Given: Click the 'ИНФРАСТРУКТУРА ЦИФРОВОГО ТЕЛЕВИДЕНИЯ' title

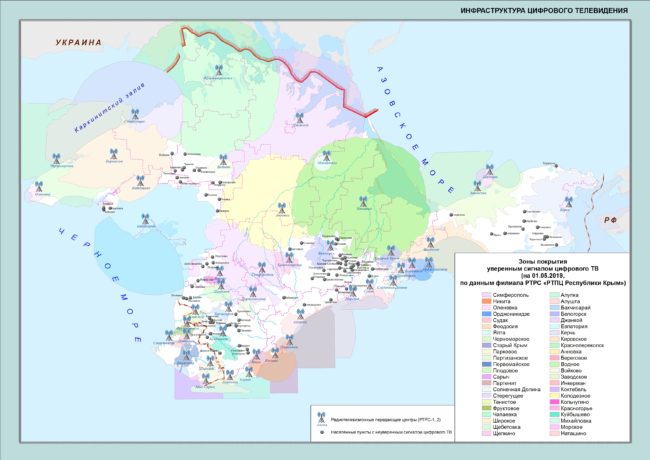Looking at the screenshot, I should [x=544, y=10].
